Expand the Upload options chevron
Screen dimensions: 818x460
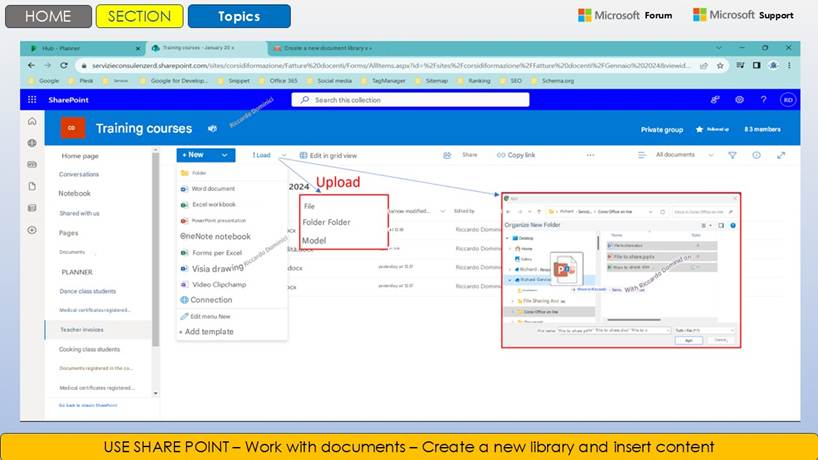point(284,155)
